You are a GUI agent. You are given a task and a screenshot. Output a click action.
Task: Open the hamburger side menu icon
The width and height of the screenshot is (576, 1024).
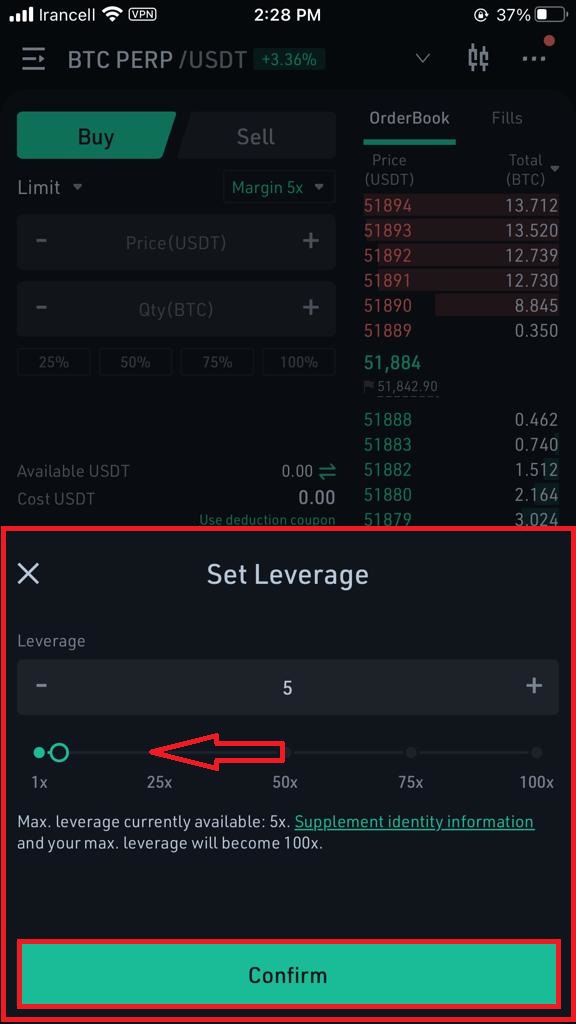point(34,59)
